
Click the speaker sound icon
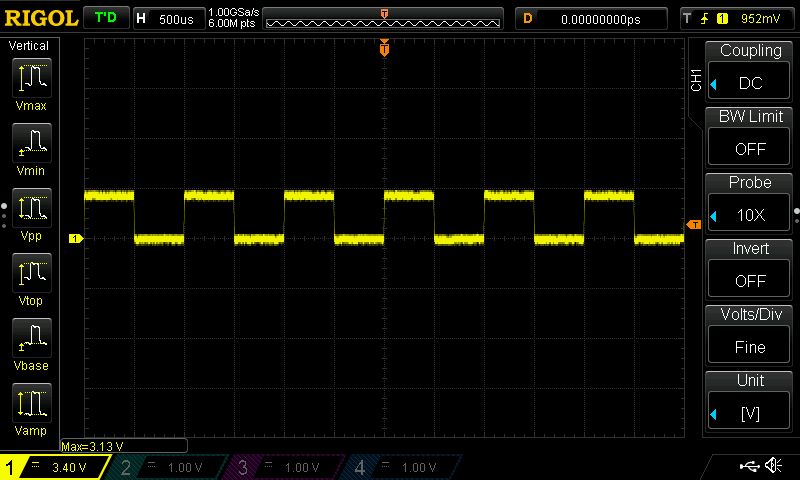[774, 465]
